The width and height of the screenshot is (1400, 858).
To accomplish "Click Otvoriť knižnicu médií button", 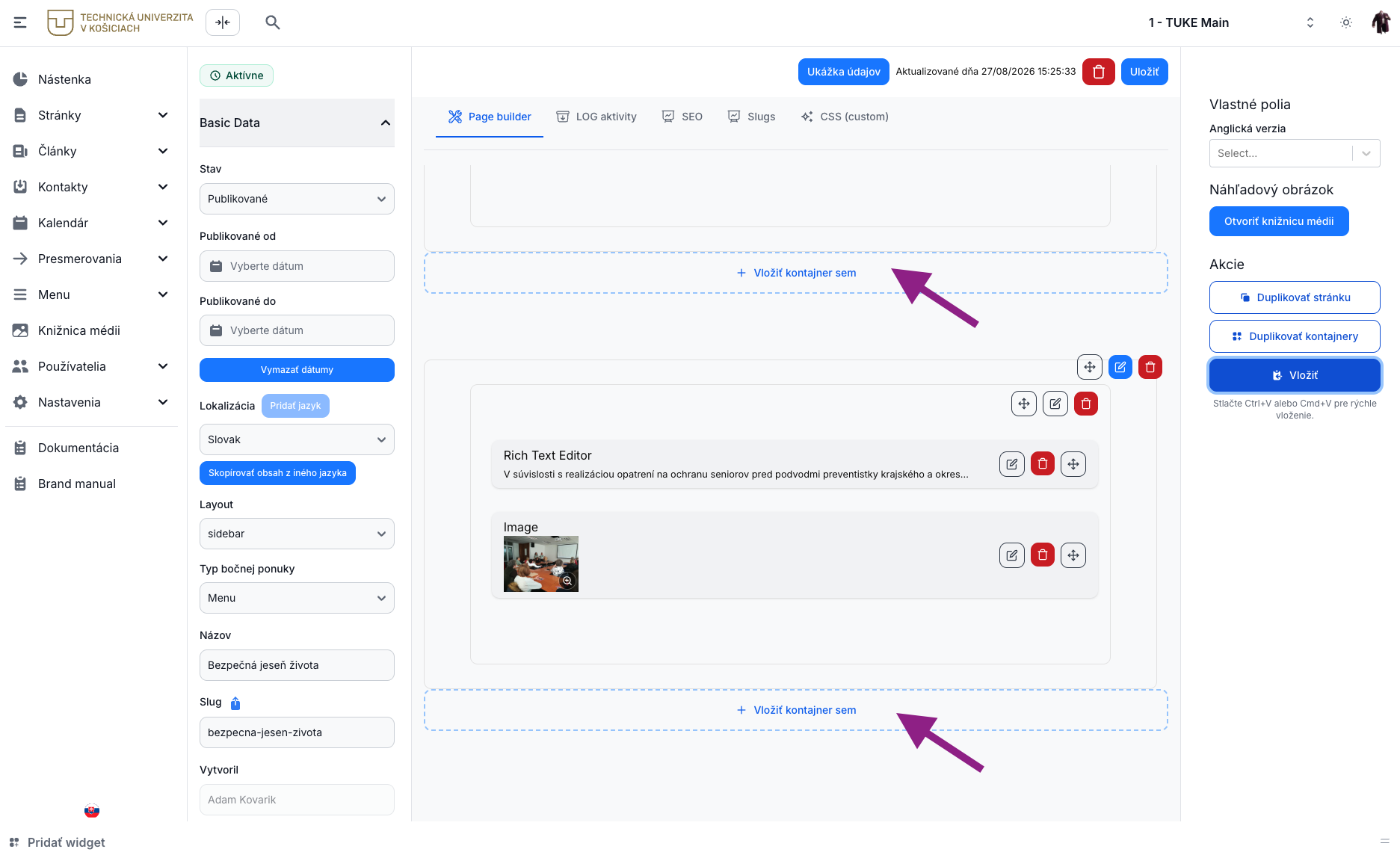I will point(1279,221).
